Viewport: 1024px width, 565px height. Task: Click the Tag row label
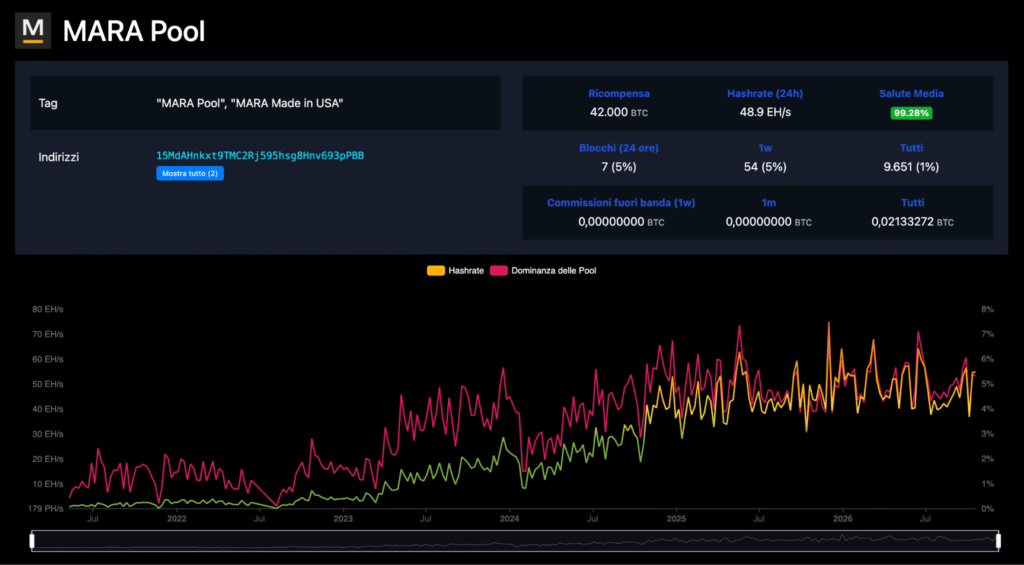click(x=48, y=103)
